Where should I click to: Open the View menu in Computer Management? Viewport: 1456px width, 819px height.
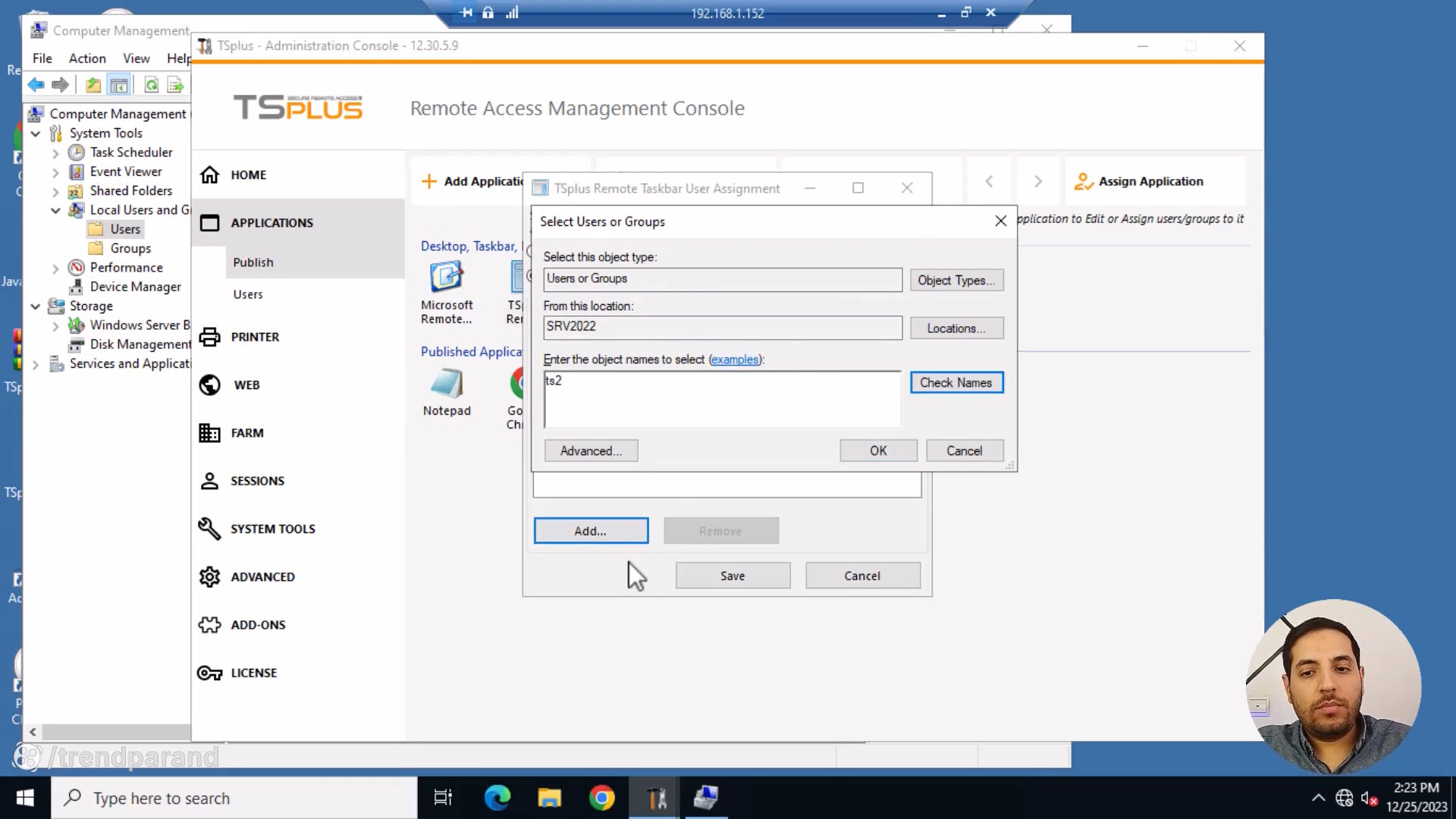point(136,58)
